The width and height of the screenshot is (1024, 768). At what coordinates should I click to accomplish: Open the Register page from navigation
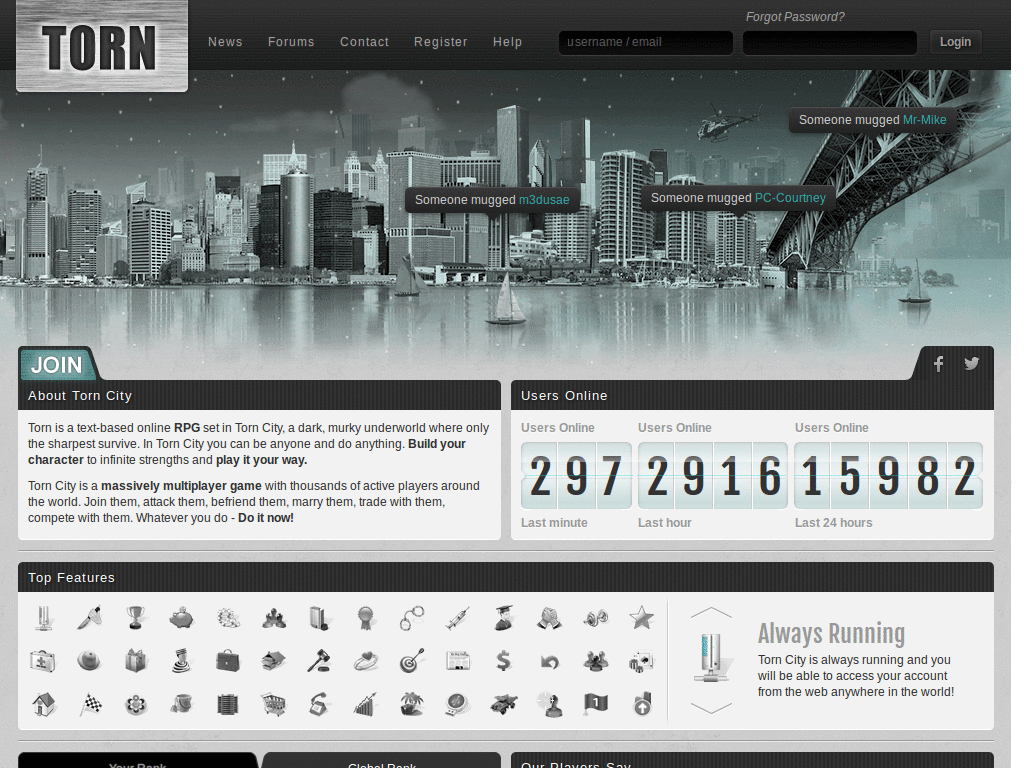click(441, 42)
